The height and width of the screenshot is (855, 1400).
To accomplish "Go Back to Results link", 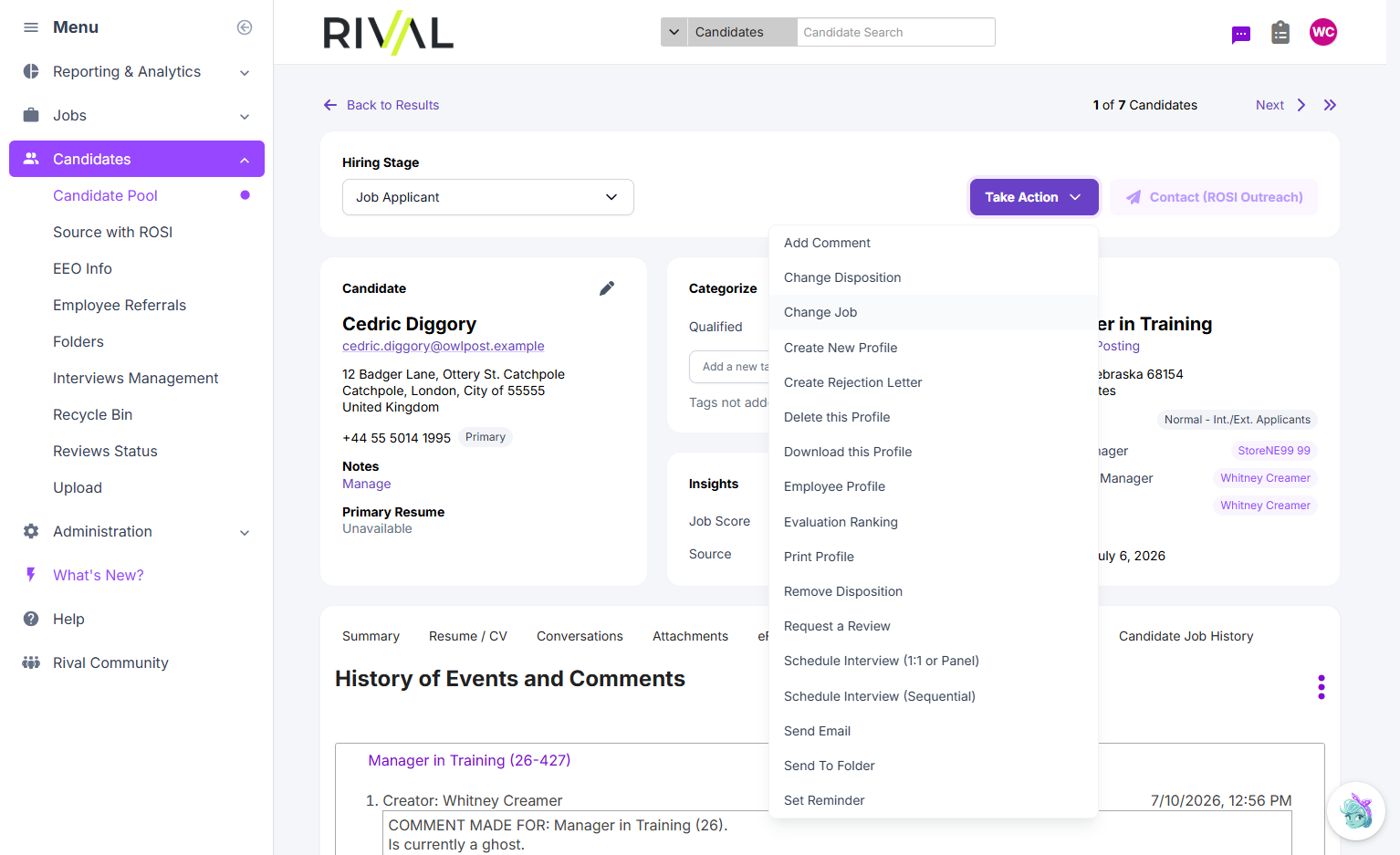I will [392, 105].
